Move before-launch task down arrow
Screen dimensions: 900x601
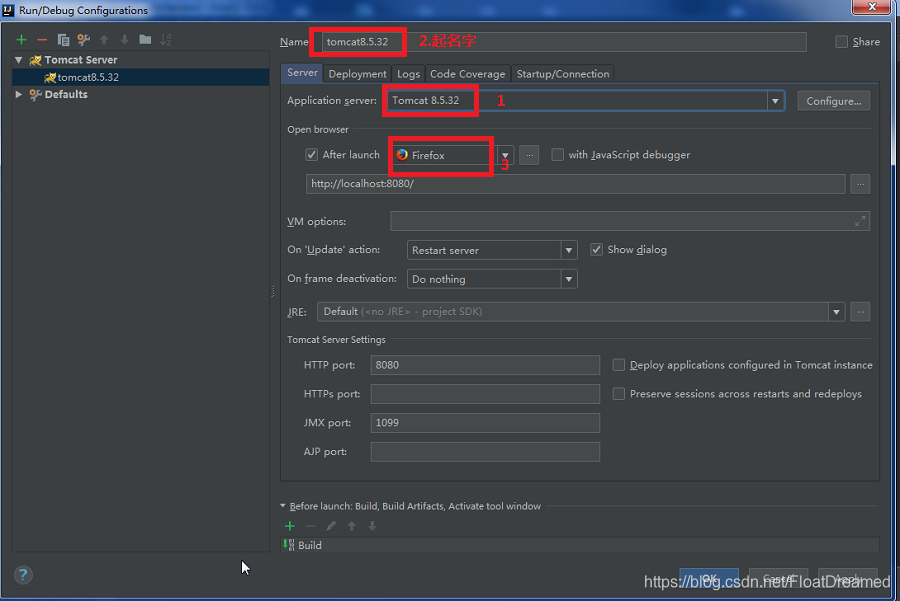(x=373, y=526)
